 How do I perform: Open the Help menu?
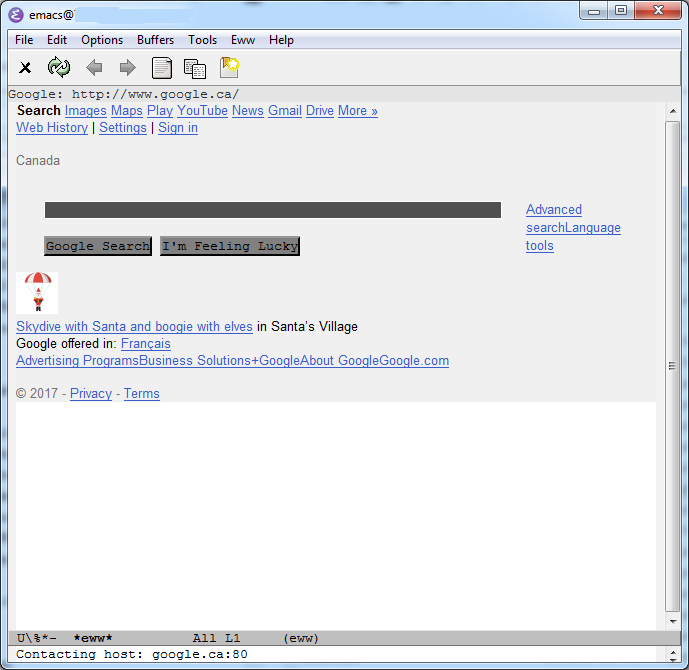click(x=281, y=40)
